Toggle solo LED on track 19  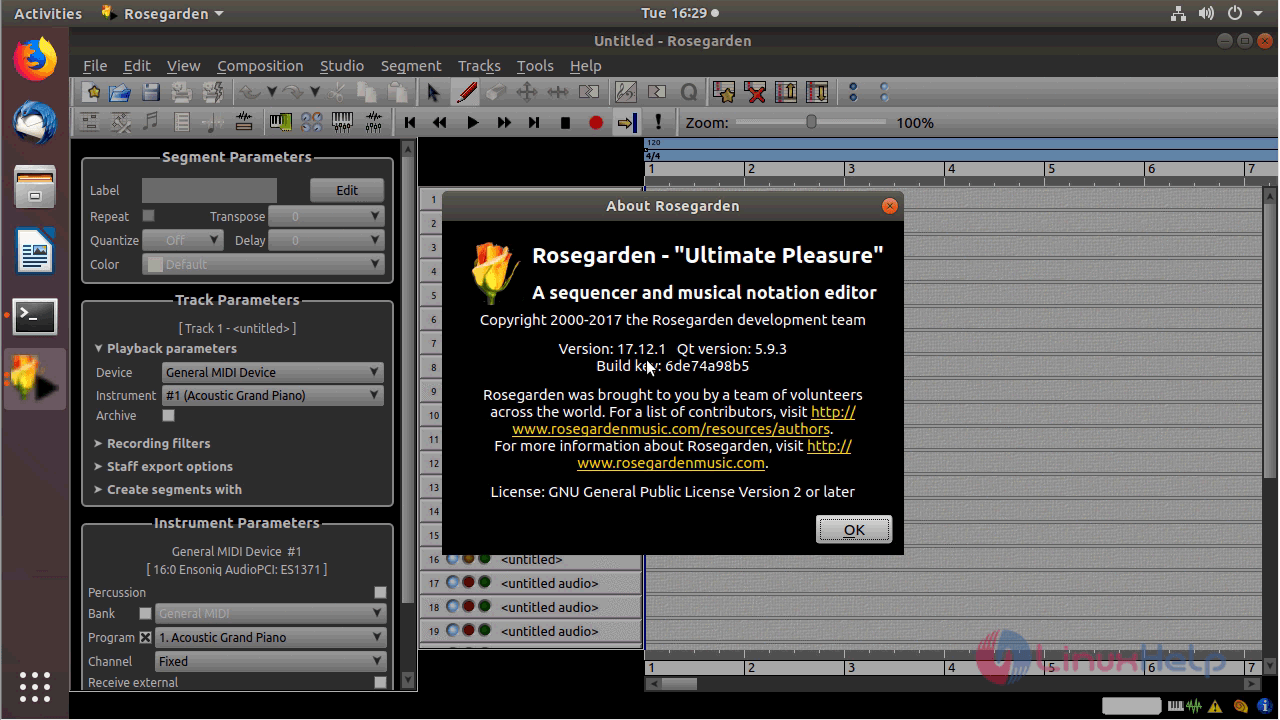484,630
